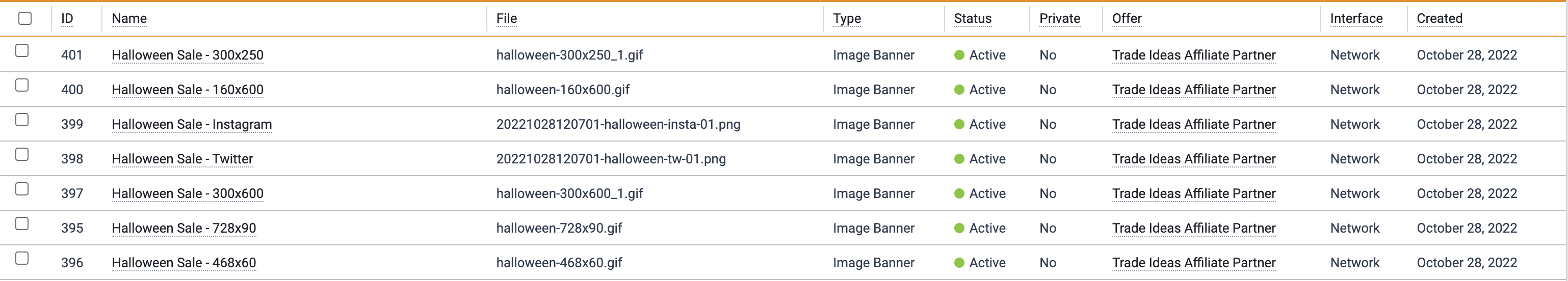Open Halloween Sale - Instagram link
The image size is (1568, 281).
pyautogui.click(x=192, y=125)
